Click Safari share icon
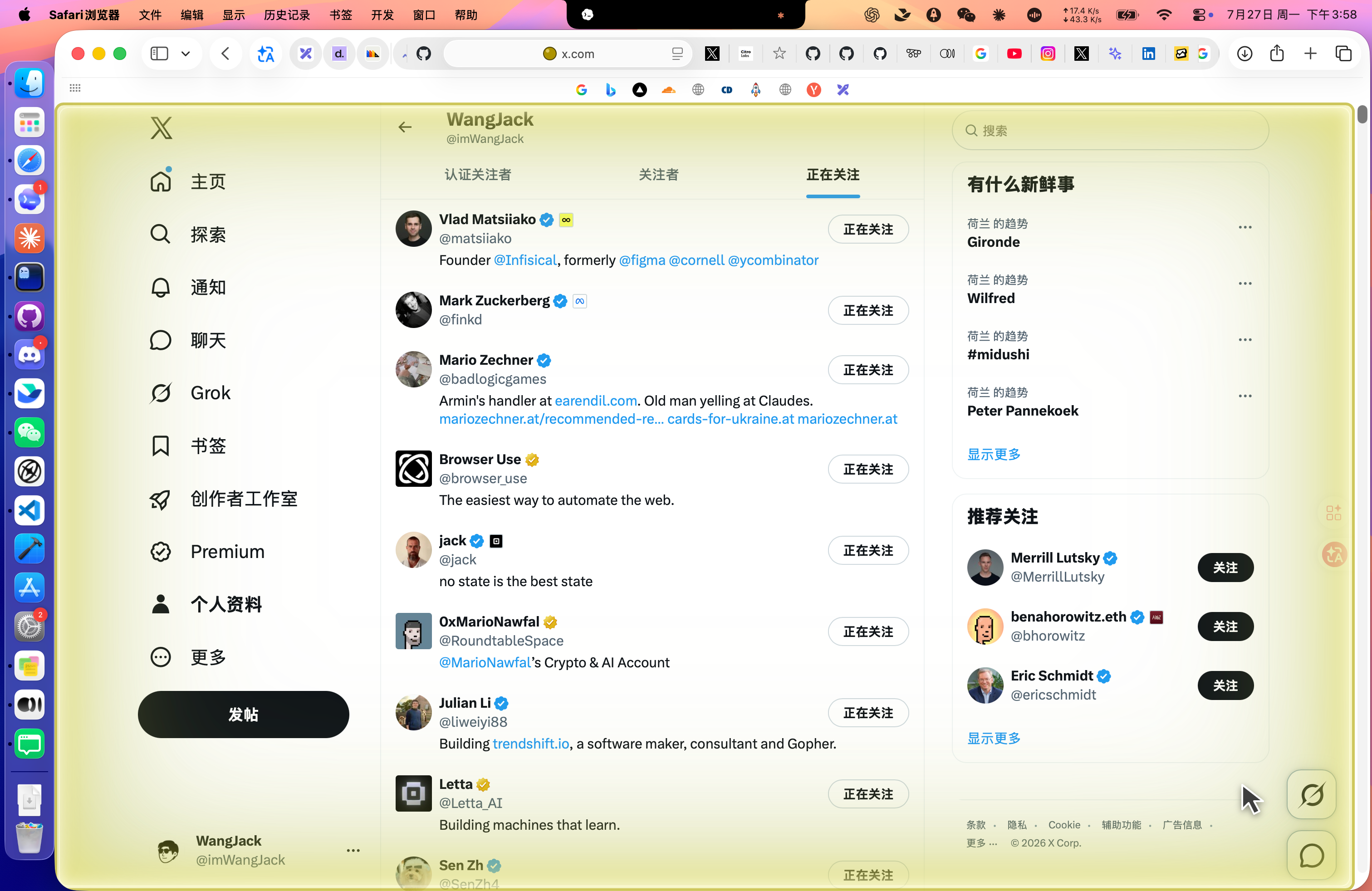Viewport: 1372px width, 891px height. (1277, 54)
